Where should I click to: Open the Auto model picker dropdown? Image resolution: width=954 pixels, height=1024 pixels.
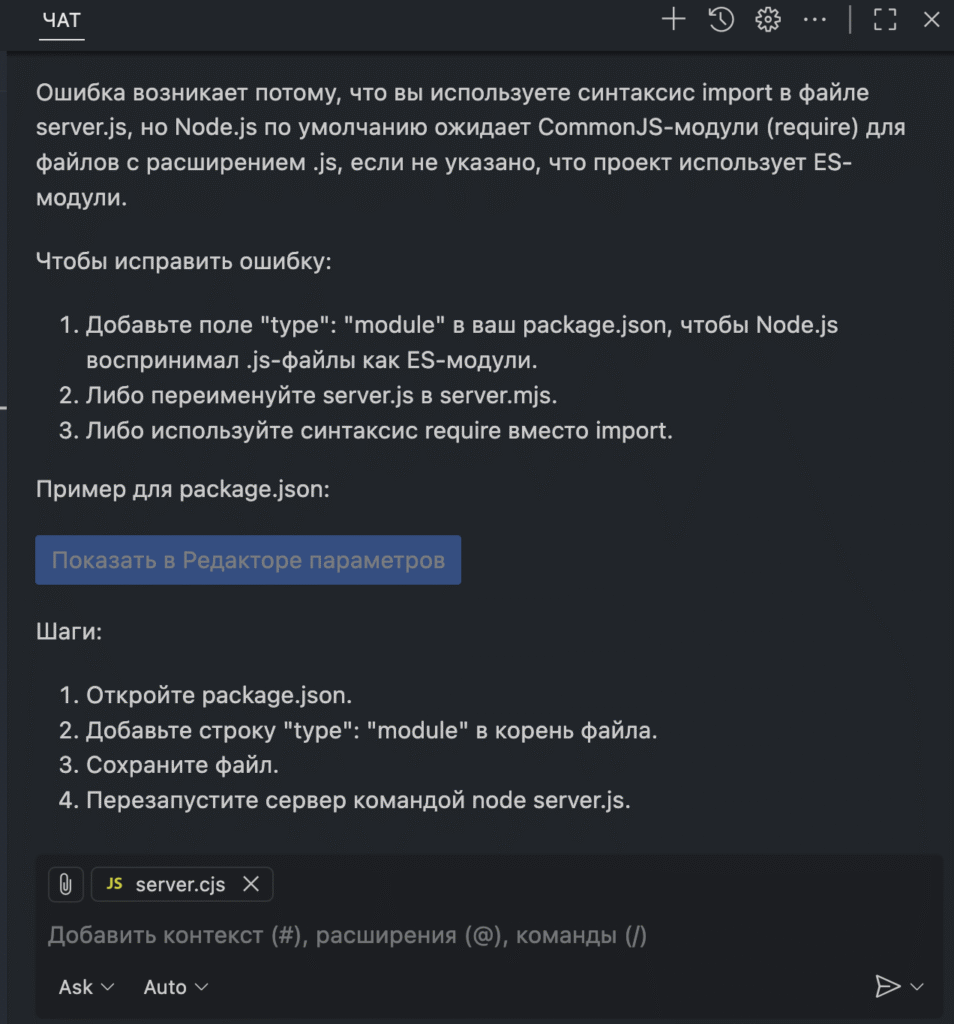click(x=176, y=987)
